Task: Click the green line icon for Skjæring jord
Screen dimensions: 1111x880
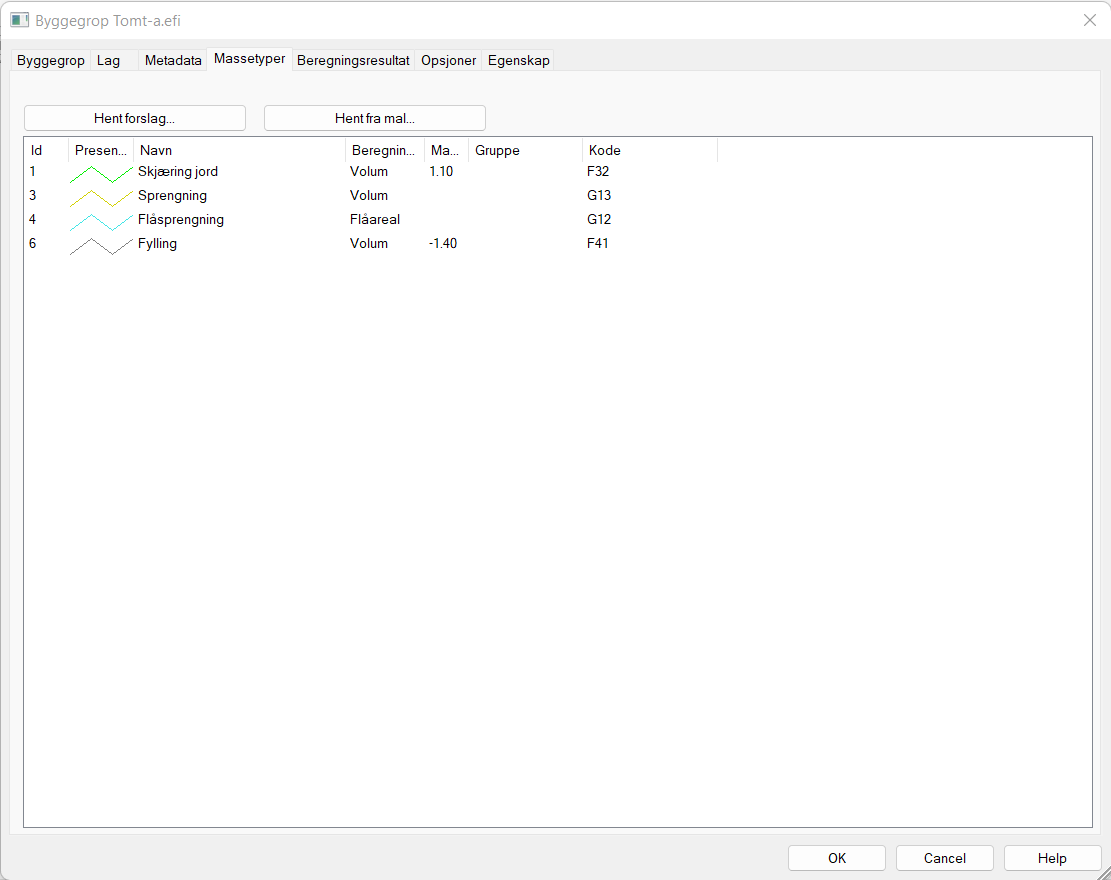Action: tap(101, 173)
